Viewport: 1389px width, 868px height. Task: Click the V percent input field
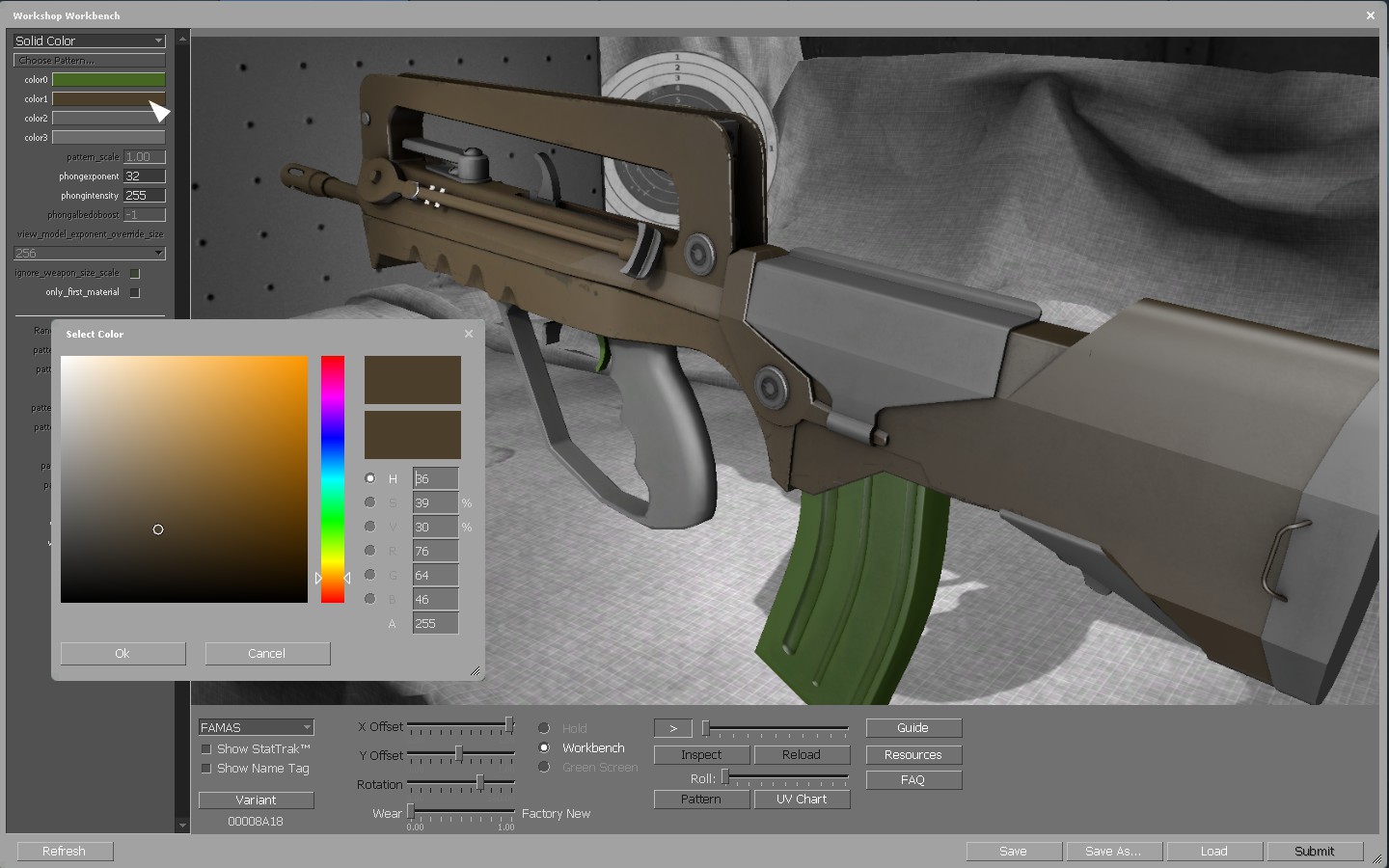pyautogui.click(x=436, y=527)
